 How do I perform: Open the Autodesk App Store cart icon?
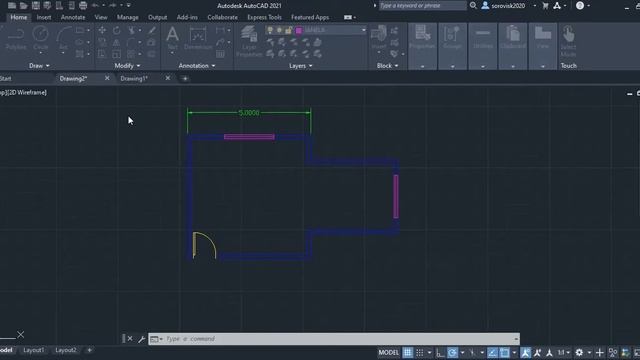tap(545, 5)
